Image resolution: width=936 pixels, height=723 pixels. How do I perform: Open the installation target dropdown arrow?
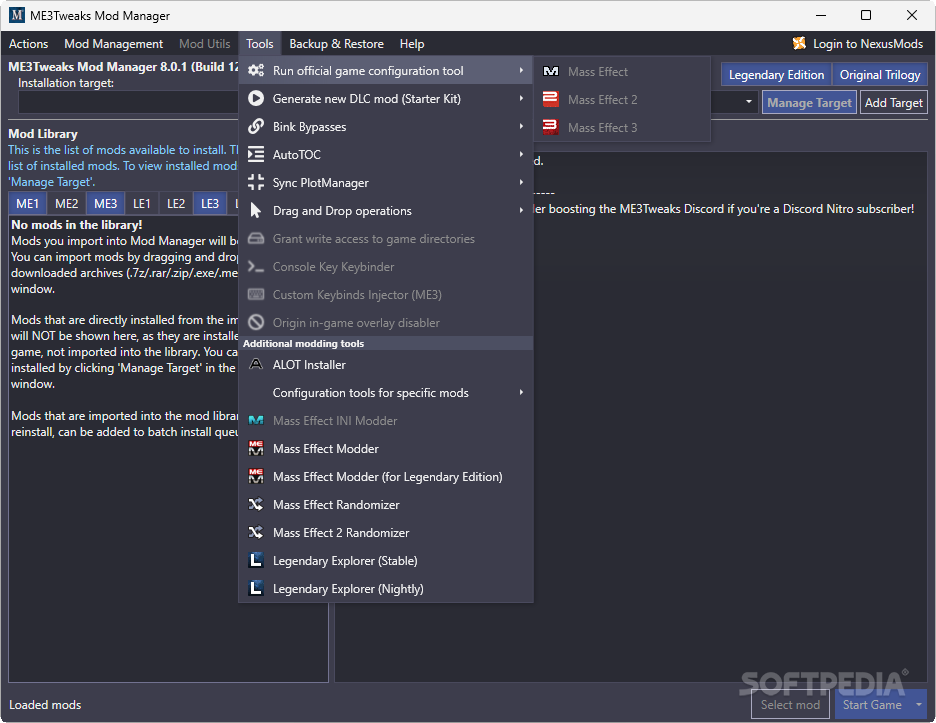(x=749, y=102)
